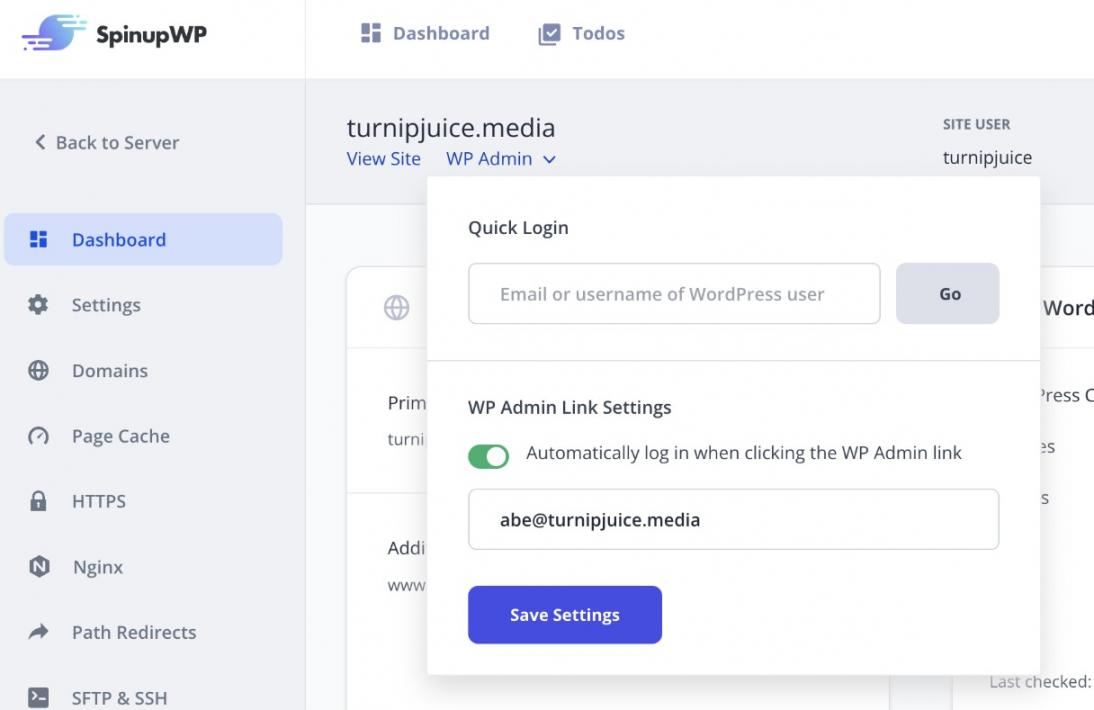The height and width of the screenshot is (710, 1094).
Task: Click the SpinupWP logo
Action: [114, 33]
